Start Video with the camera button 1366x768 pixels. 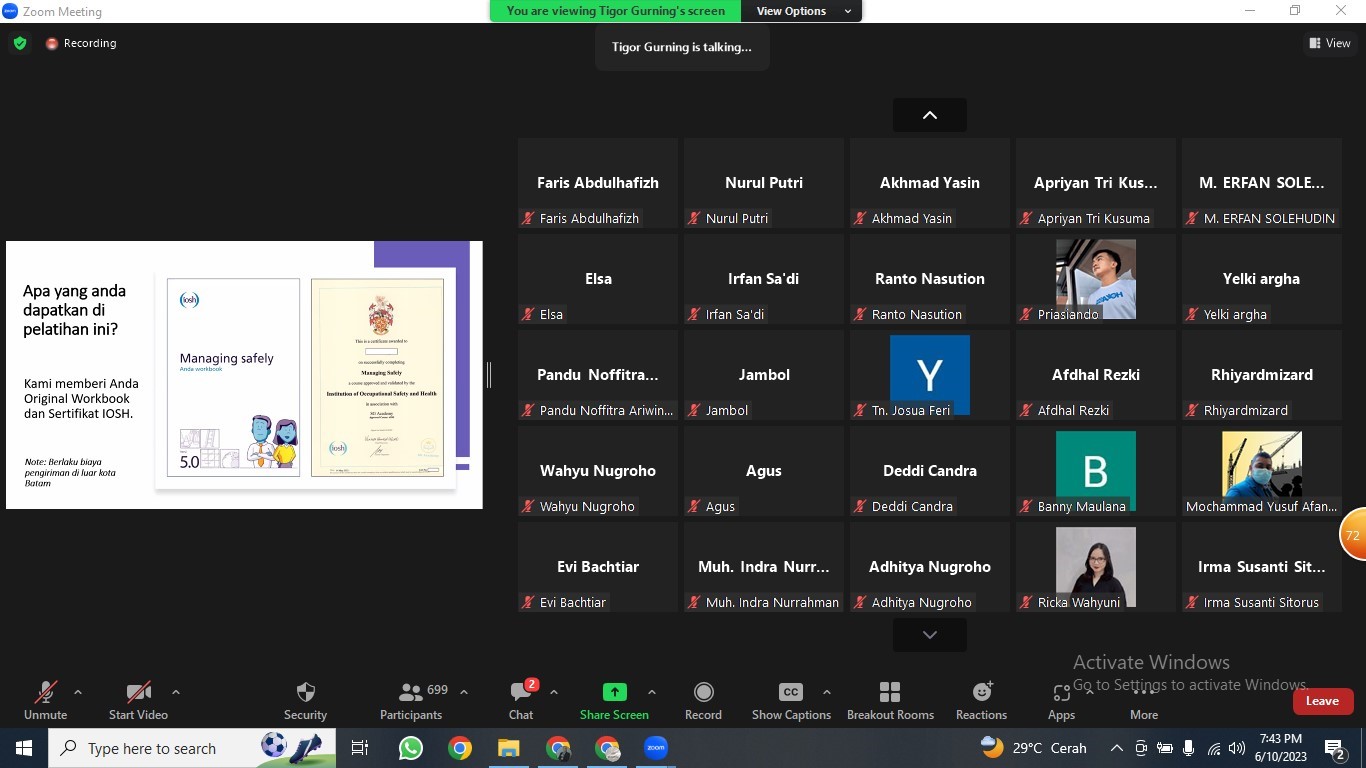coord(138,693)
